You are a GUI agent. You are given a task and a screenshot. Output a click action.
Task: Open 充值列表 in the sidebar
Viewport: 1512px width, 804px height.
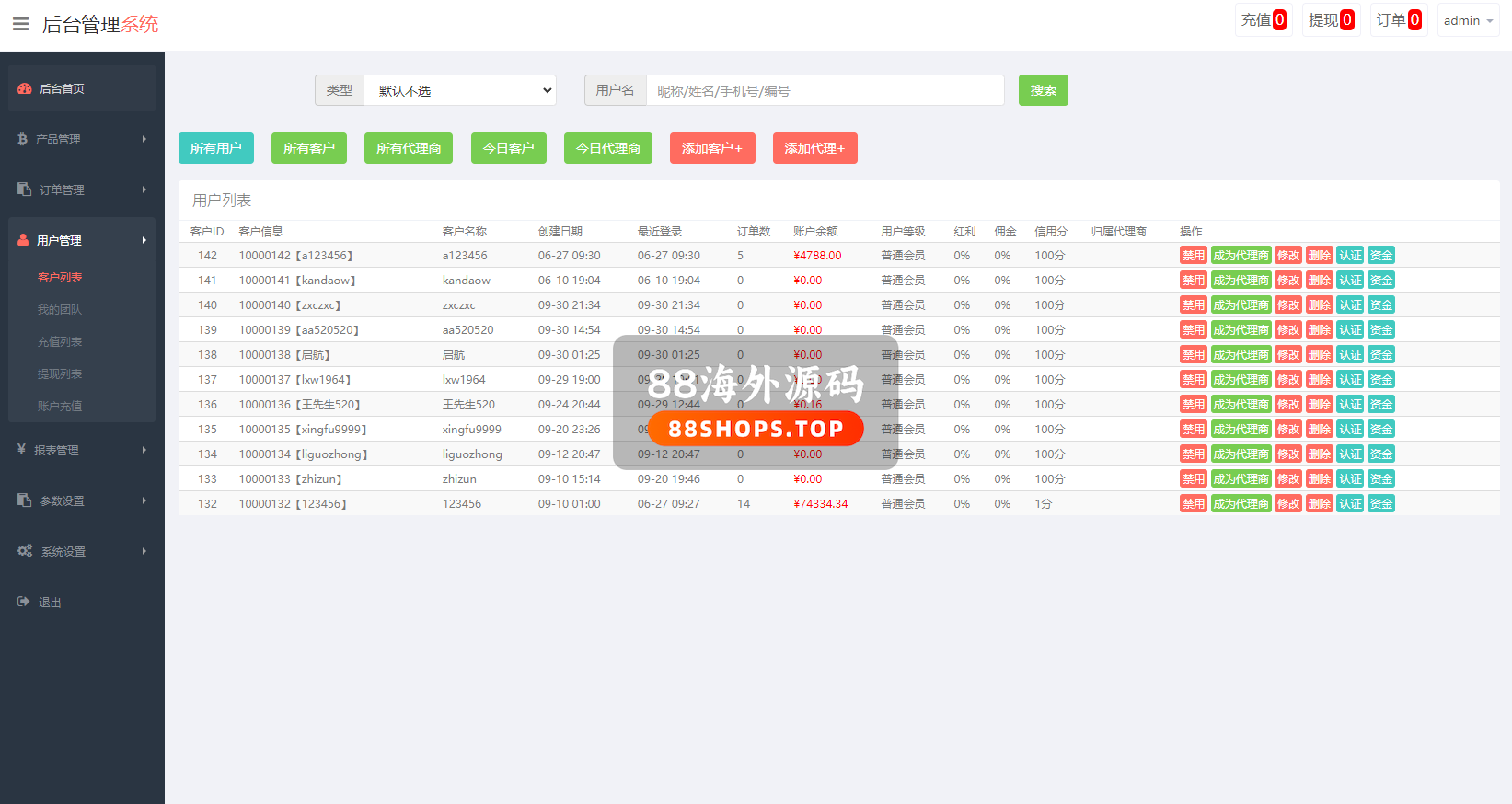60,342
